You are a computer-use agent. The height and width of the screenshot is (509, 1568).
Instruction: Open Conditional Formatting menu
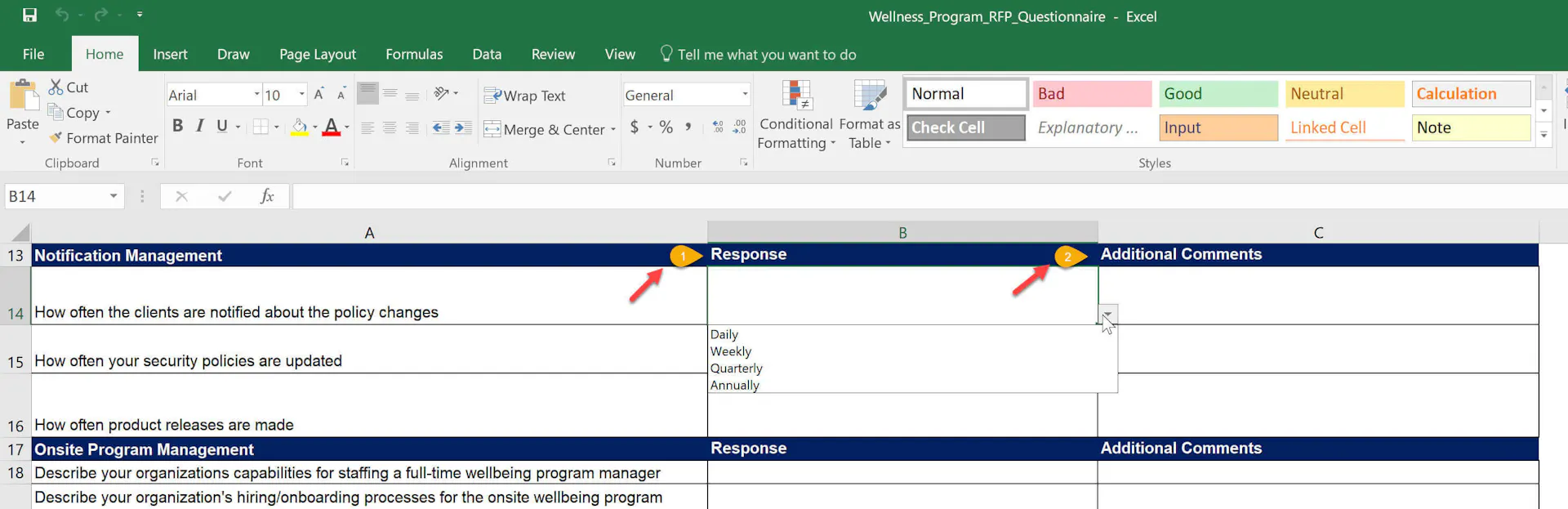click(x=796, y=115)
